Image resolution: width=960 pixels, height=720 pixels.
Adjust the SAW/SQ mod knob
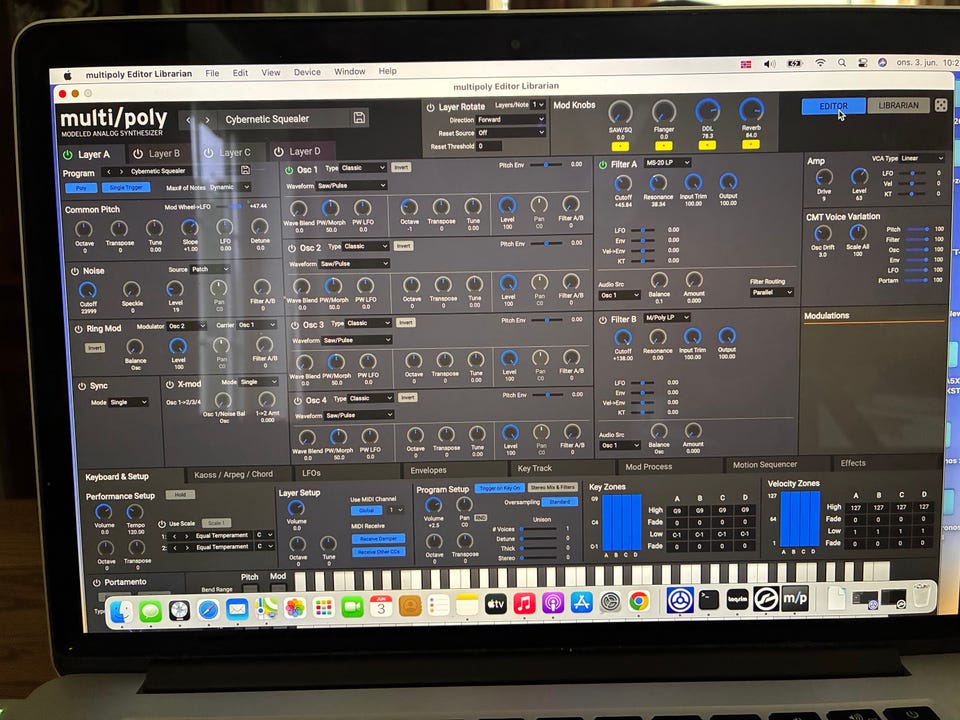[x=620, y=113]
